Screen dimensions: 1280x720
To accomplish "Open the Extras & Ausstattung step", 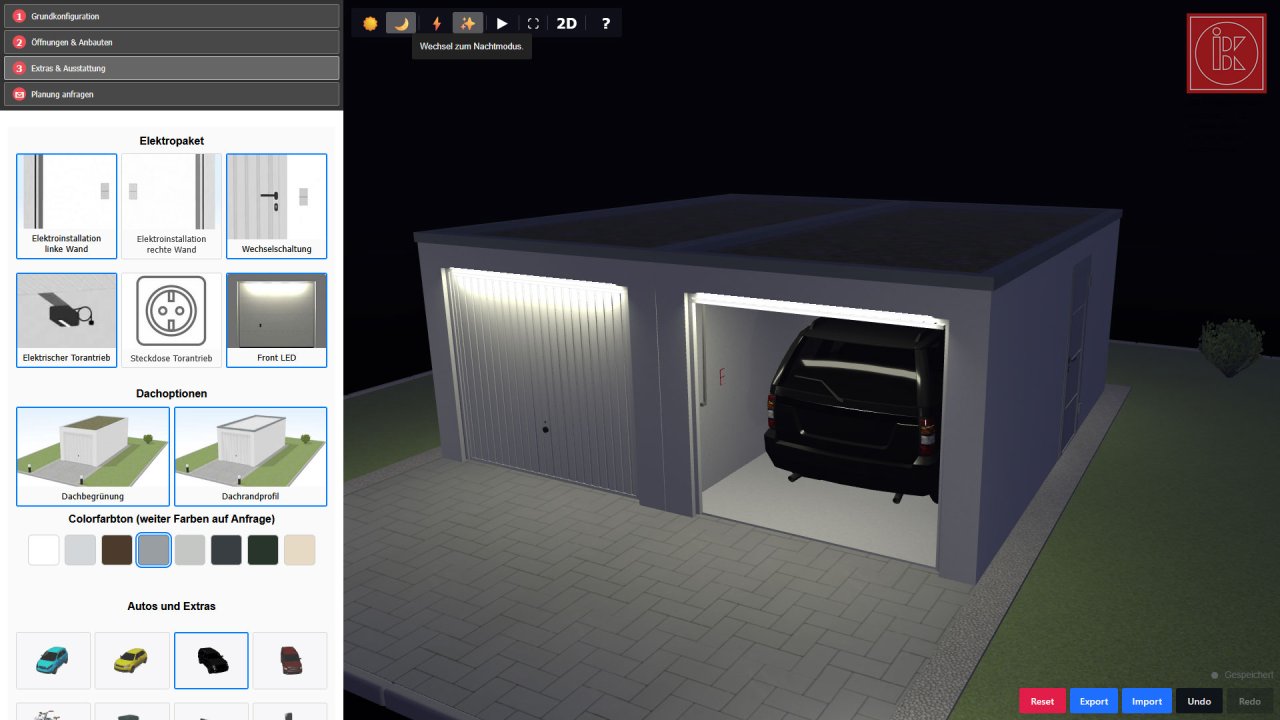I will click(172, 68).
